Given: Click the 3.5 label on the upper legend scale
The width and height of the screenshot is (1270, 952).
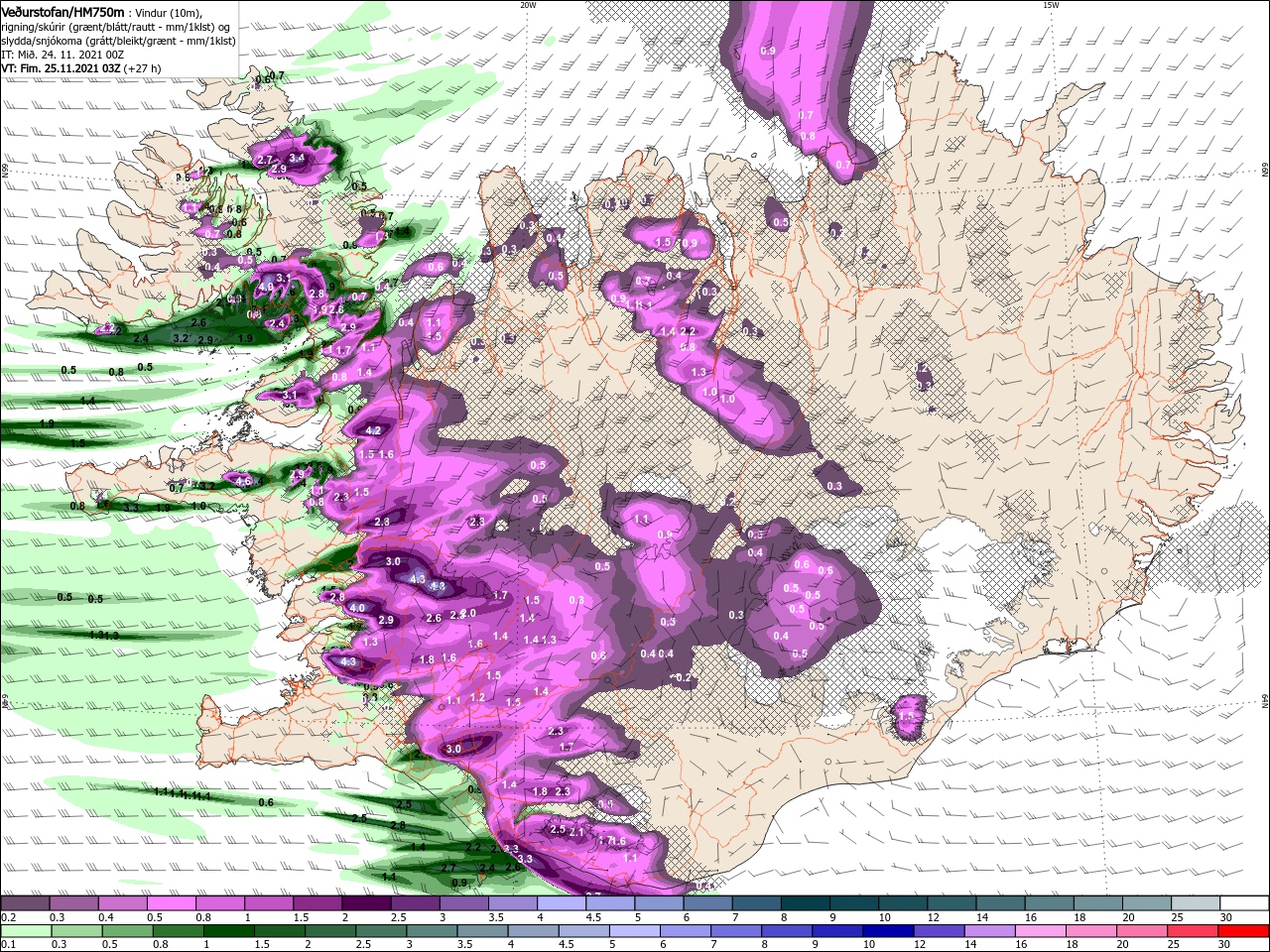Looking at the screenshot, I should click(496, 917).
